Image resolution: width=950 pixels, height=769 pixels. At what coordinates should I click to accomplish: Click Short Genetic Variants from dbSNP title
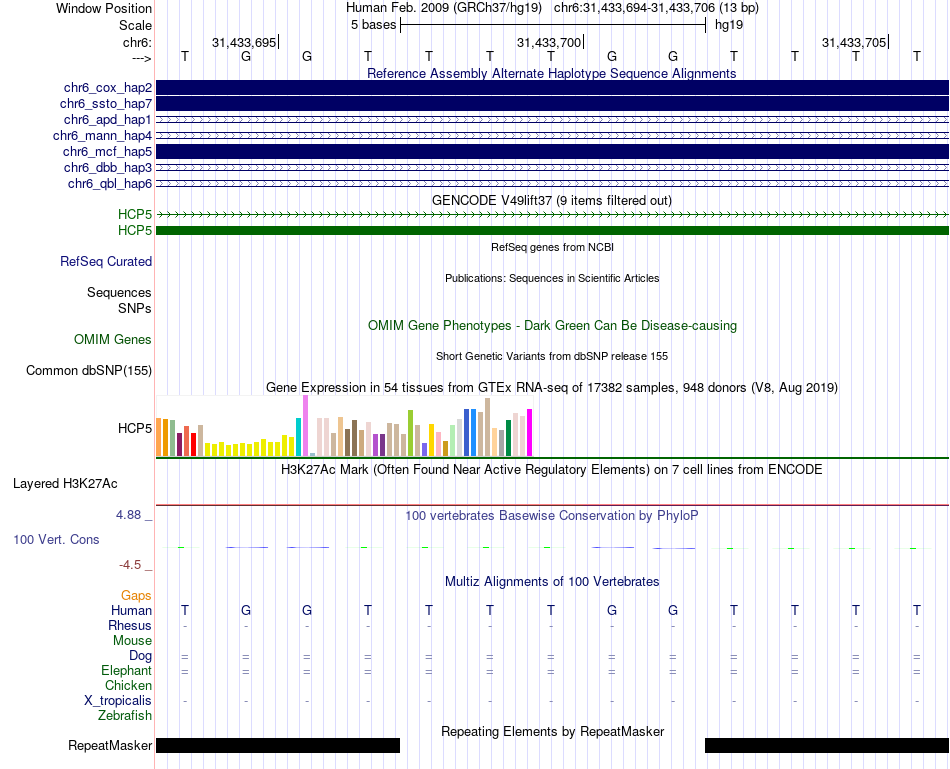click(552, 356)
